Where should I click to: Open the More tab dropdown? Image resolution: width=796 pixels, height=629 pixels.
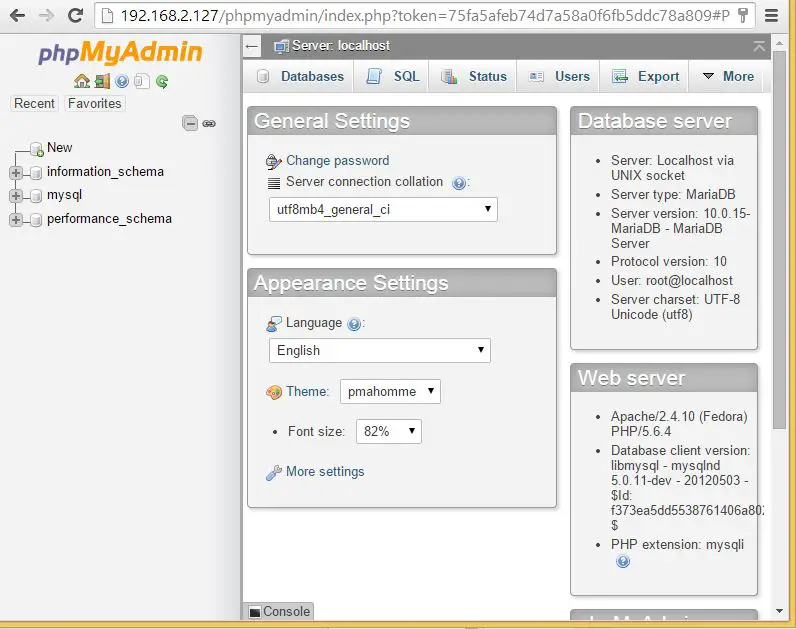pyautogui.click(x=728, y=77)
